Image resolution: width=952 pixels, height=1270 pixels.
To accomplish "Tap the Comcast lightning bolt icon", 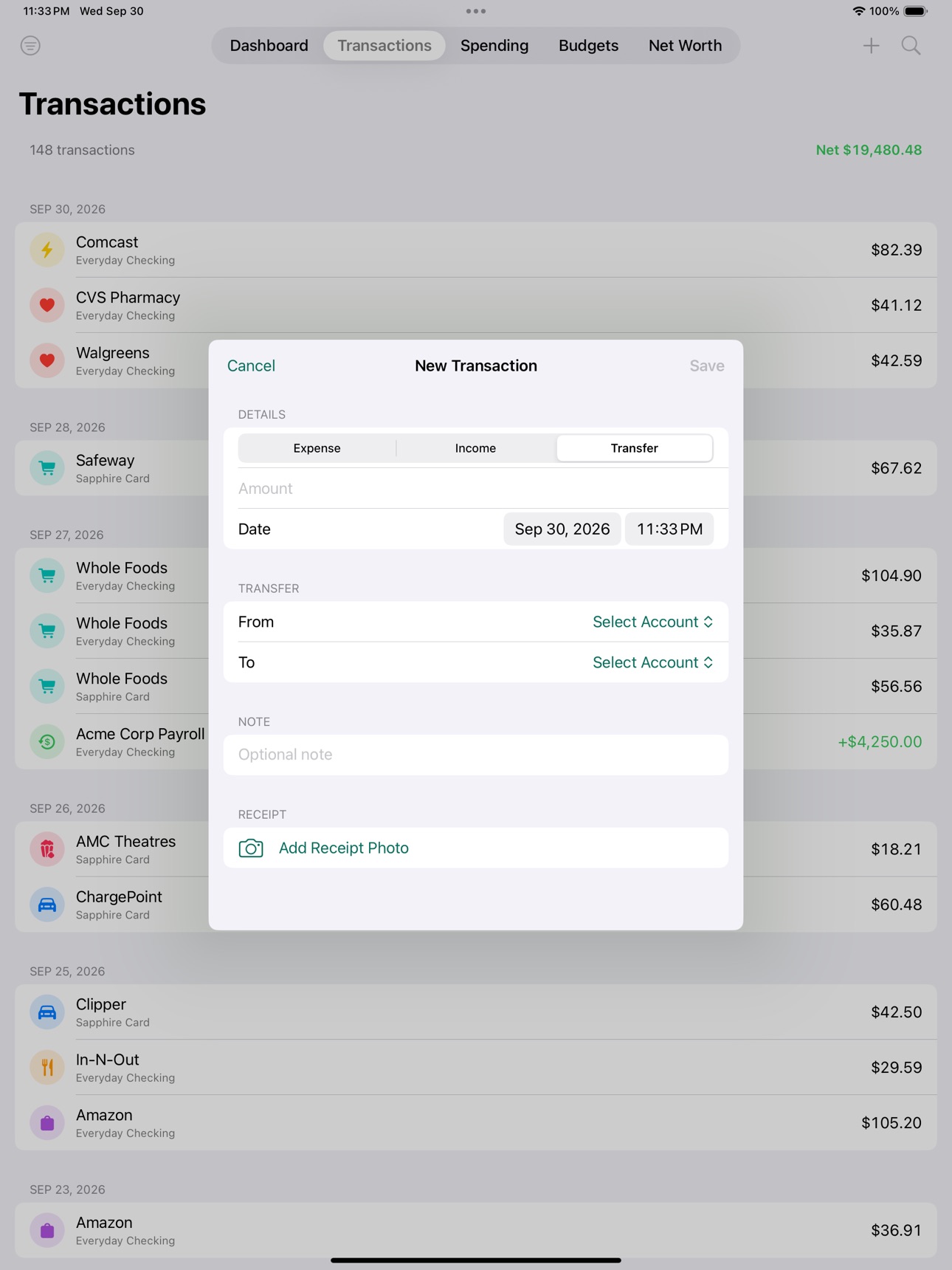I will pyautogui.click(x=47, y=250).
